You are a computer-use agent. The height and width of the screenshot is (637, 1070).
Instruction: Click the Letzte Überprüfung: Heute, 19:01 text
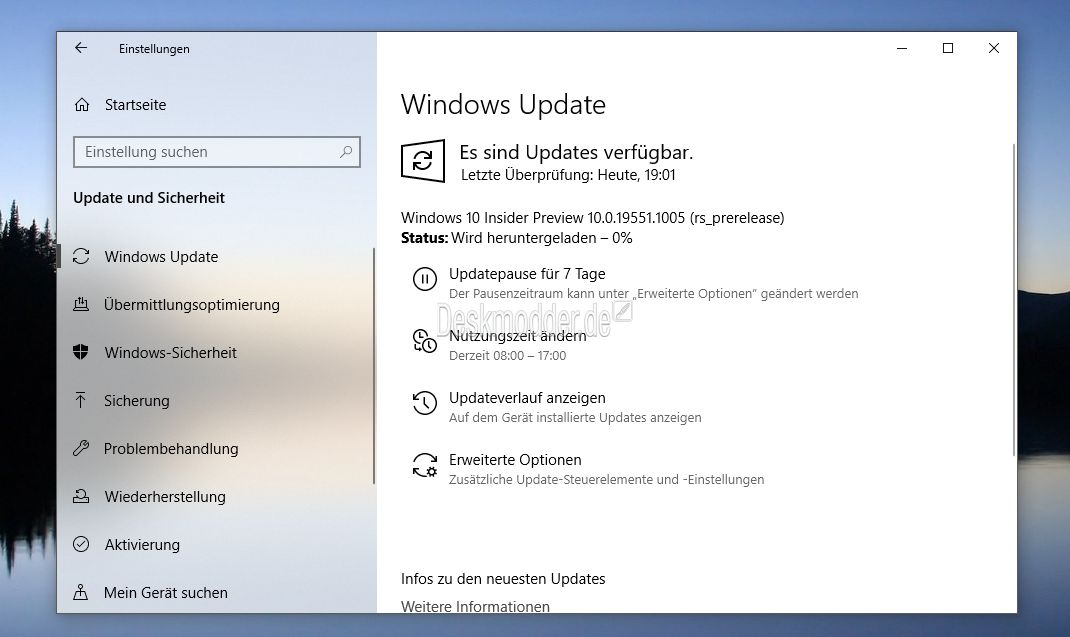[x=568, y=175]
